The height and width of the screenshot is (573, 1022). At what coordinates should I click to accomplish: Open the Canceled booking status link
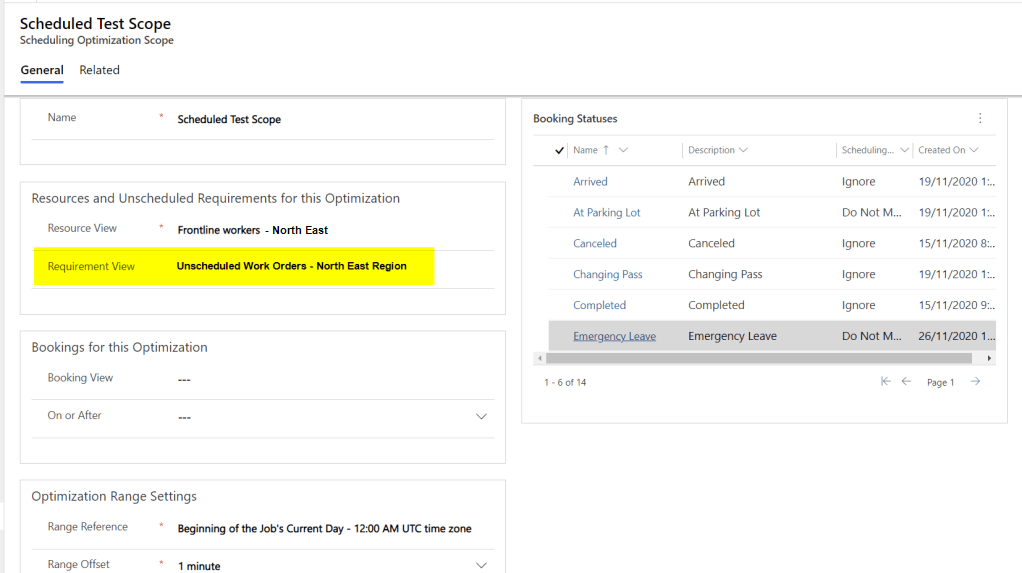pyautogui.click(x=595, y=243)
